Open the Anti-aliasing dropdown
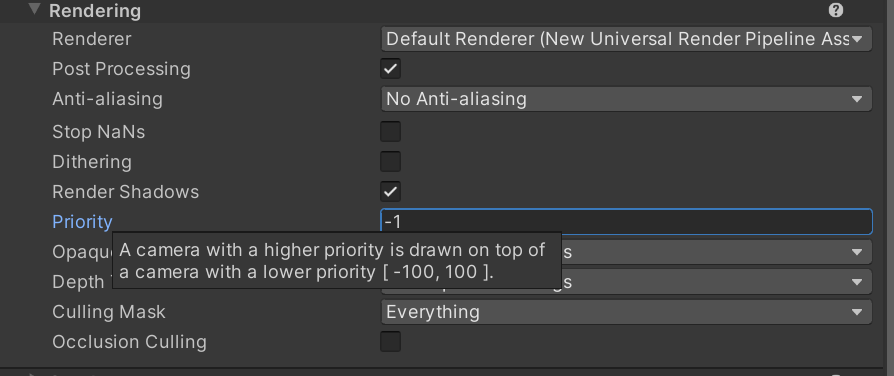This screenshot has width=894, height=376. pyautogui.click(x=626, y=99)
